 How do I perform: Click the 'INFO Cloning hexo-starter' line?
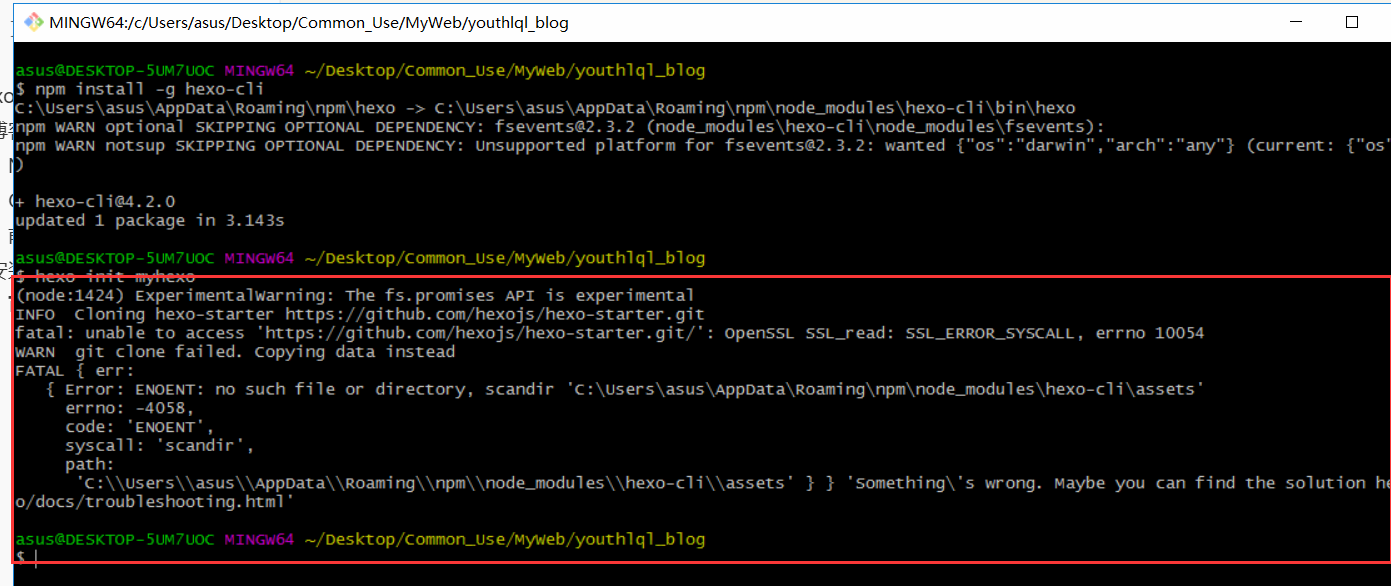pyautogui.click(x=360, y=314)
